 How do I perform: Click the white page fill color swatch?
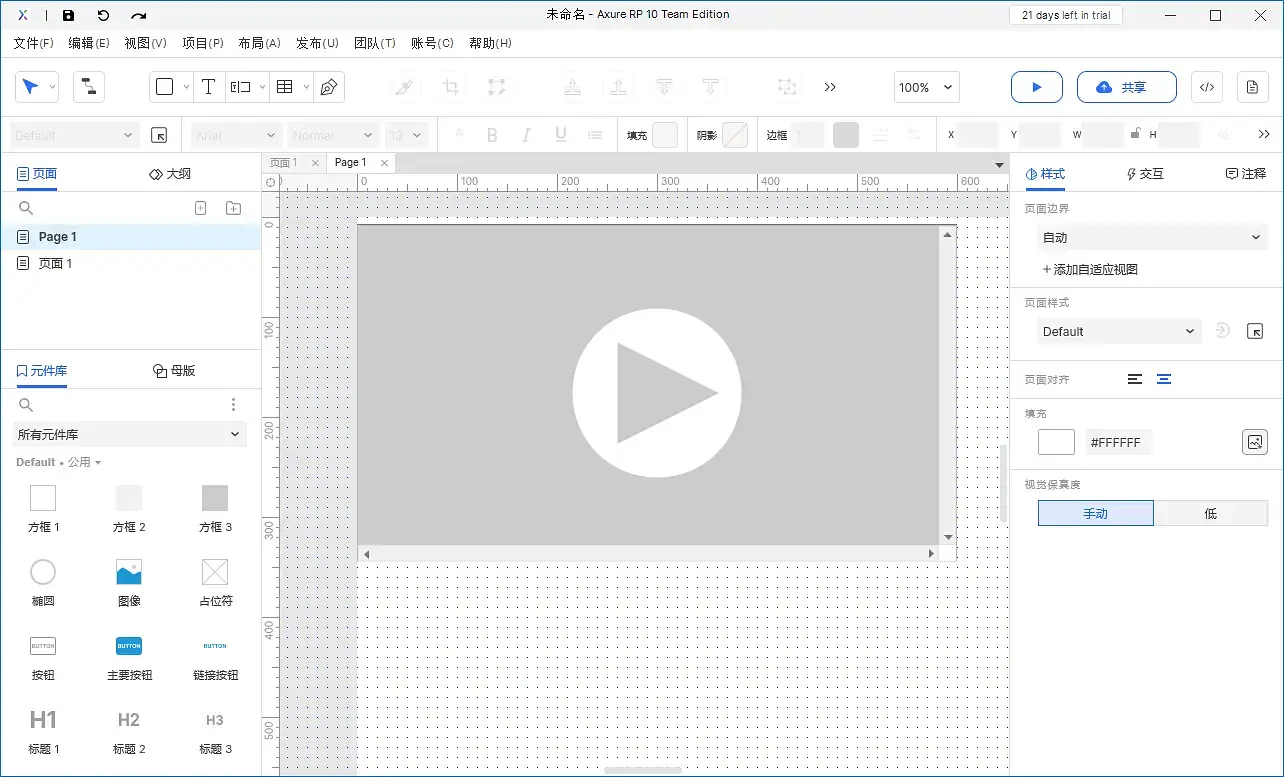click(x=1056, y=442)
